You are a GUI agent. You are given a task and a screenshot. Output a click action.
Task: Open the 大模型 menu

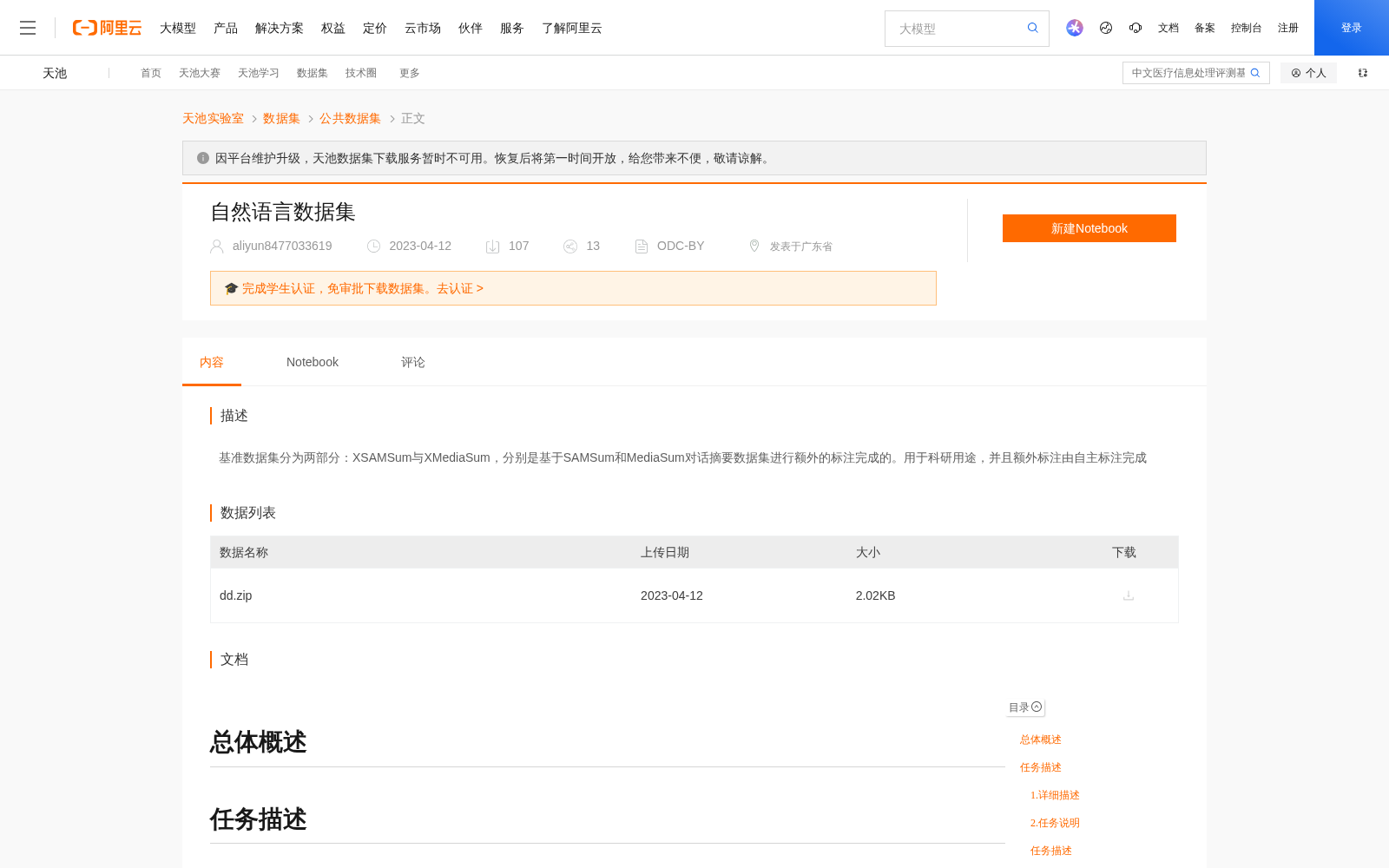pos(178,28)
